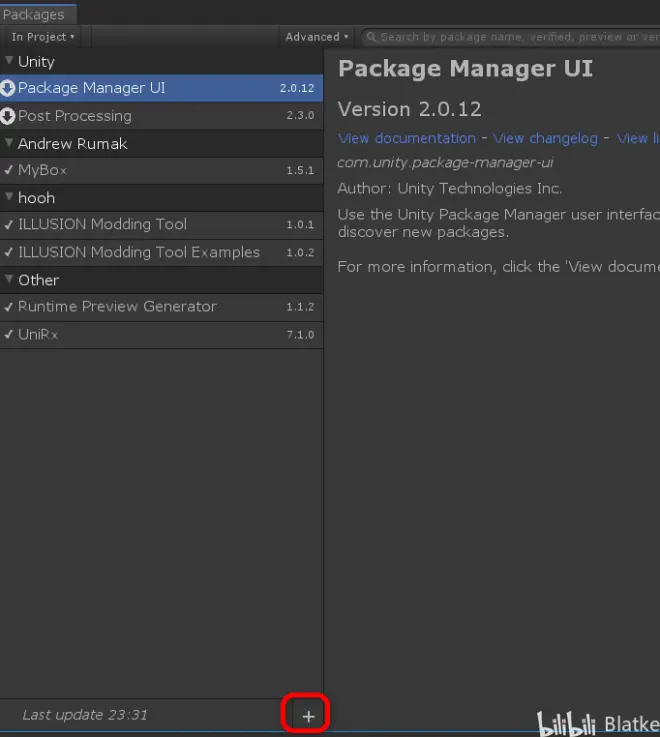Click the search magnifier icon
This screenshot has width=660, height=737.
pyautogui.click(x=371, y=37)
